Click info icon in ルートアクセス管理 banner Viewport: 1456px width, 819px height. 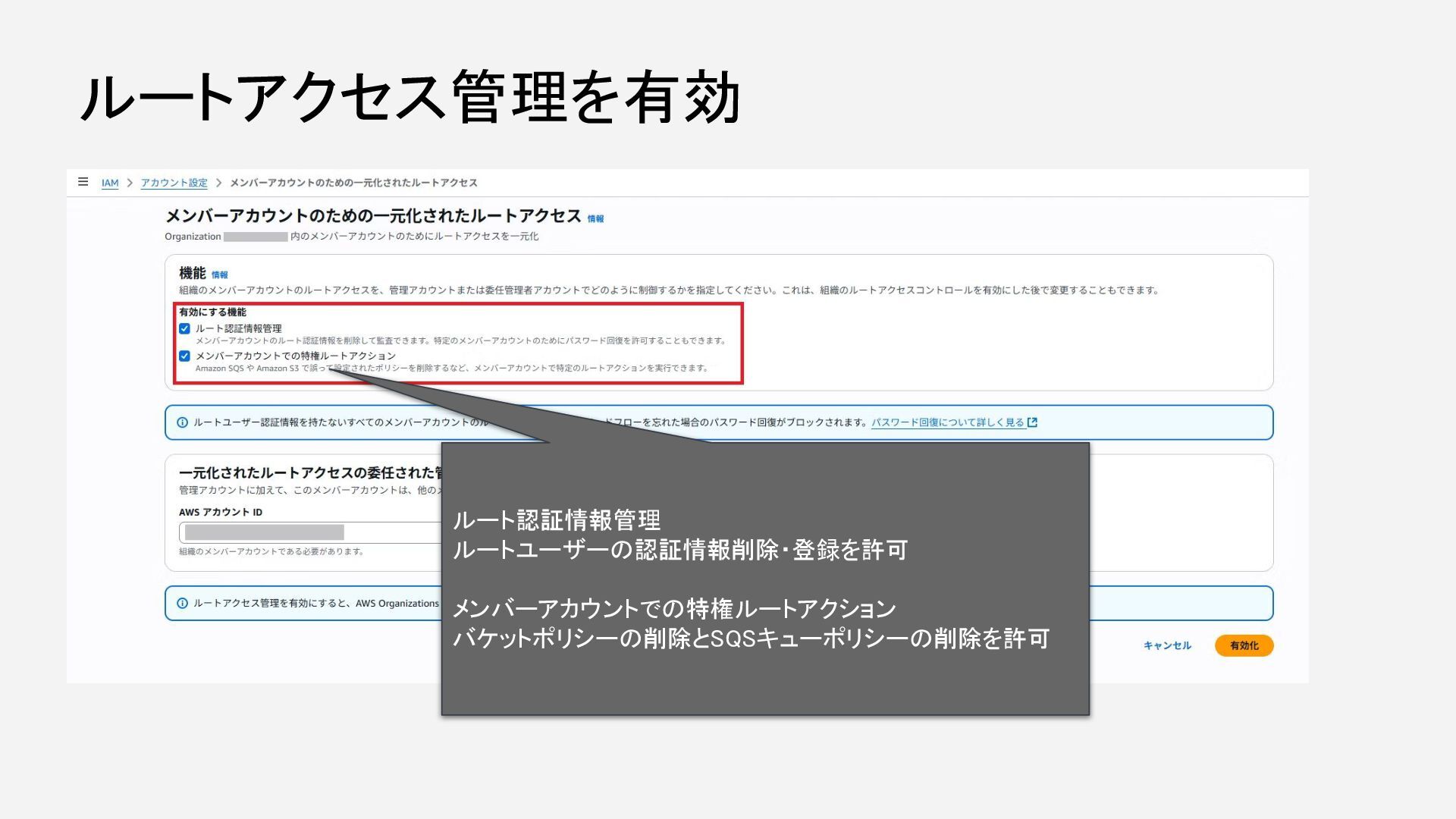tap(182, 604)
